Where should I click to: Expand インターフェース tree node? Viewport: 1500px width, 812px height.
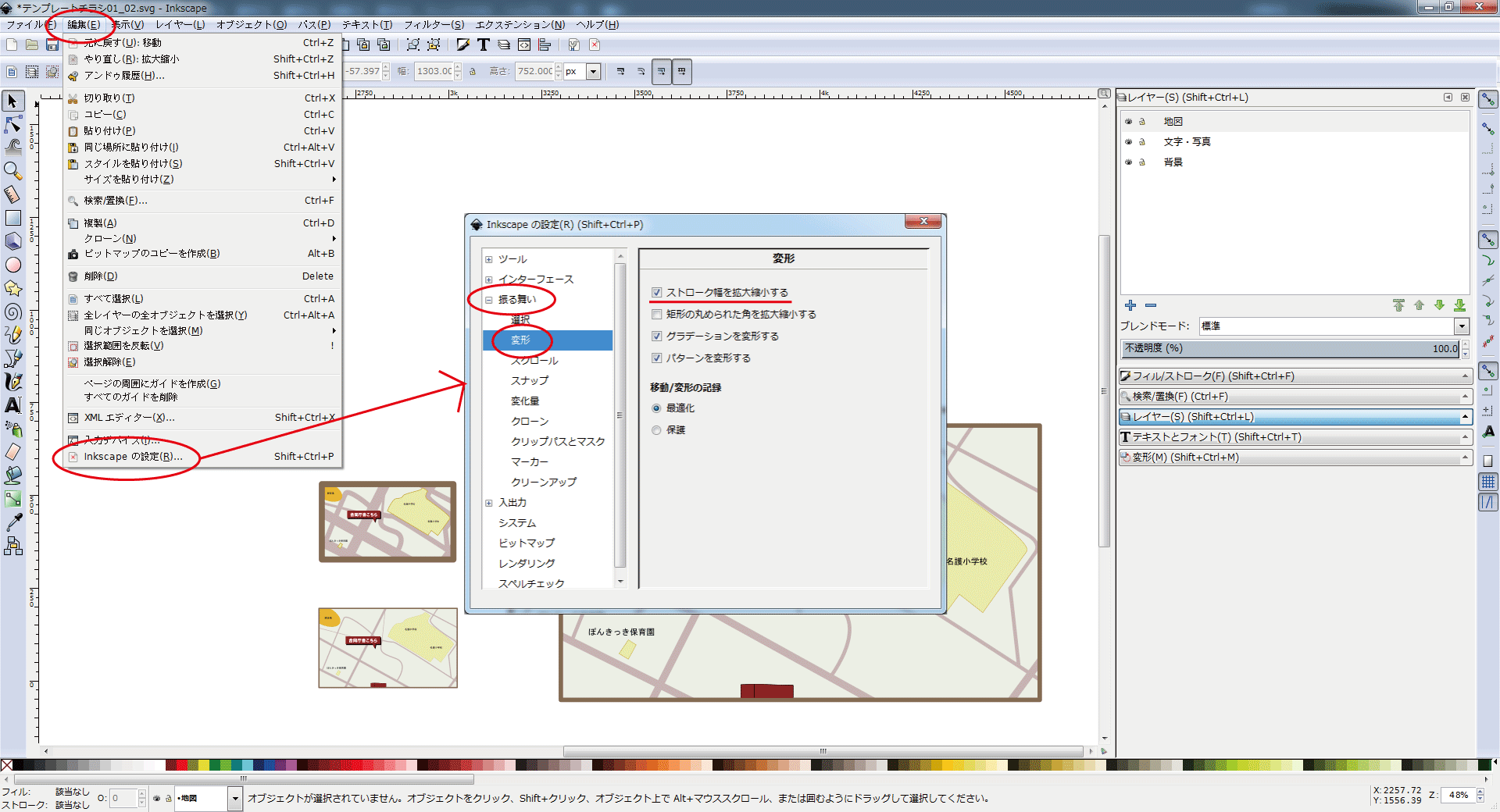489,280
